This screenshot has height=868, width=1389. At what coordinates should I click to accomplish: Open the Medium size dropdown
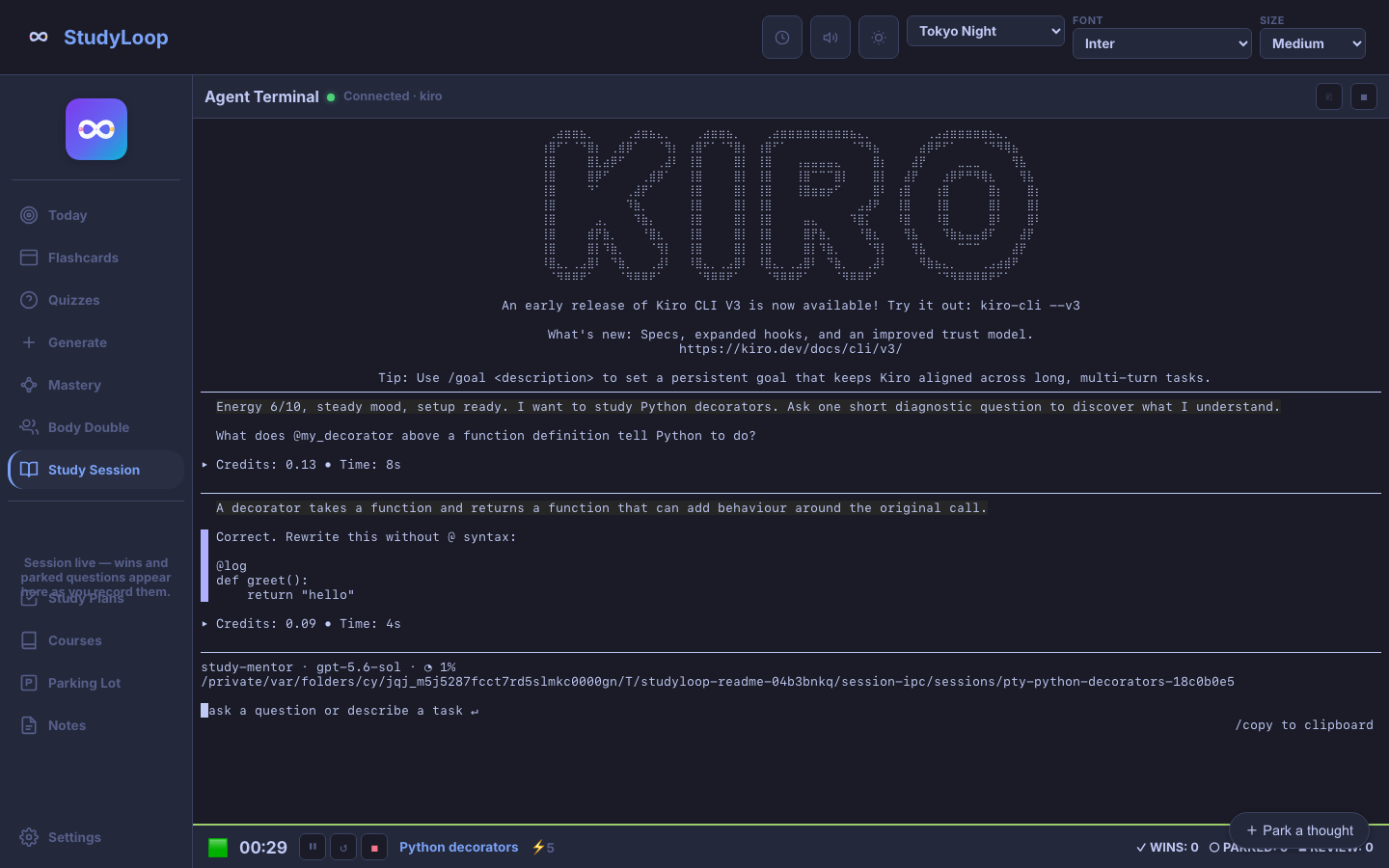(x=1313, y=43)
